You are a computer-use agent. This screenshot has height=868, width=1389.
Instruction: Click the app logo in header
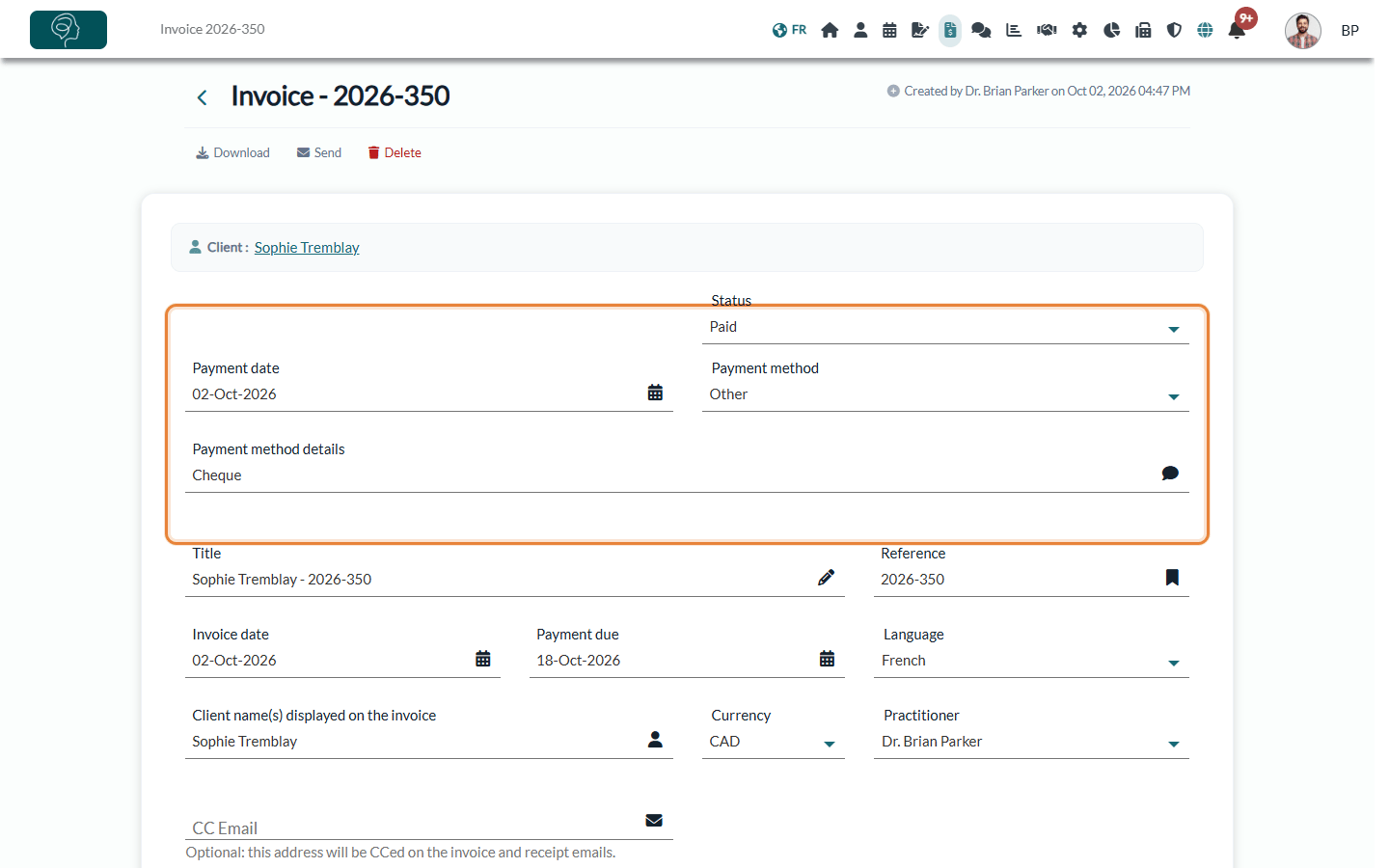point(68,30)
